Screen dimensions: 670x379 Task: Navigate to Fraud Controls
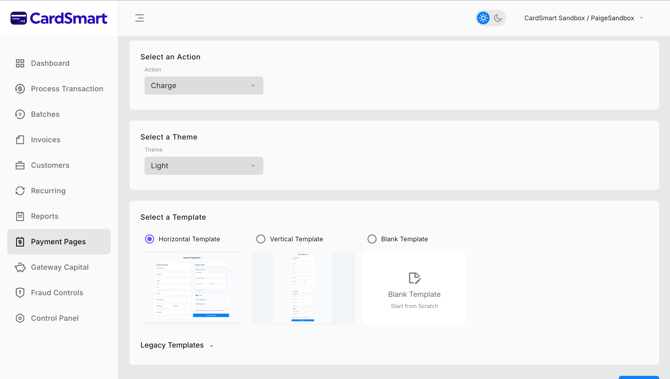coord(59,293)
